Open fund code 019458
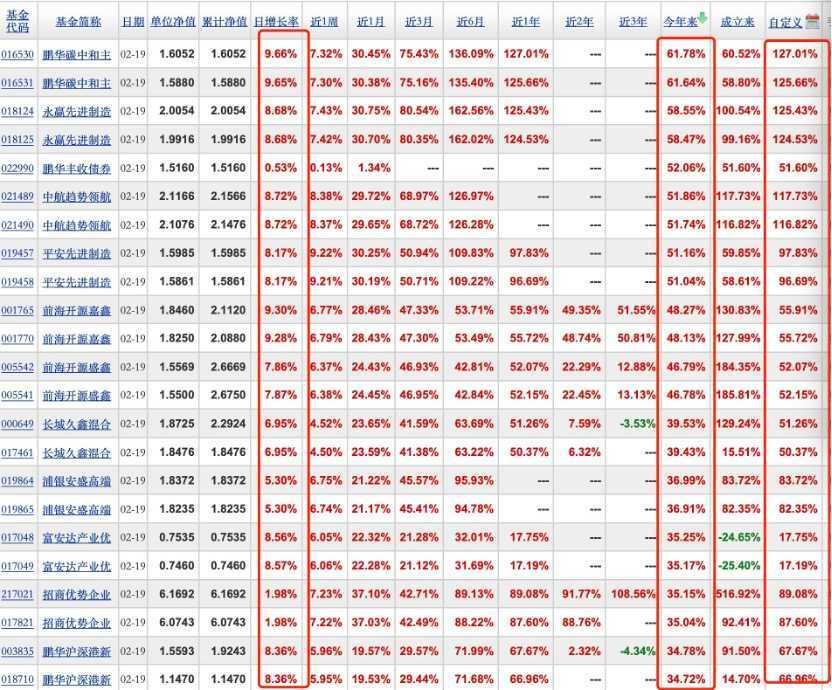The image size is (832, 690). pos(18,282)
